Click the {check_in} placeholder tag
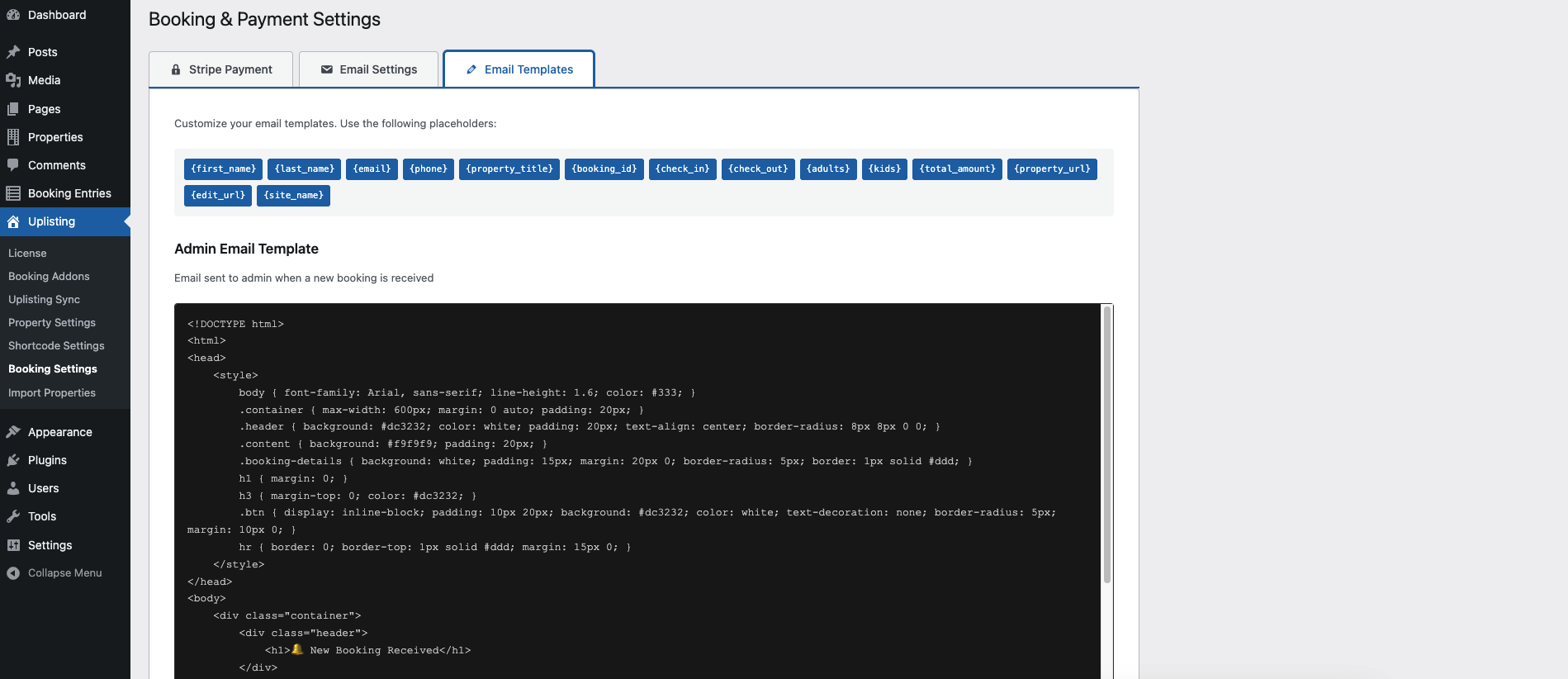The image size is (1568, 679). pyautogui.click(x=683, y=169)
